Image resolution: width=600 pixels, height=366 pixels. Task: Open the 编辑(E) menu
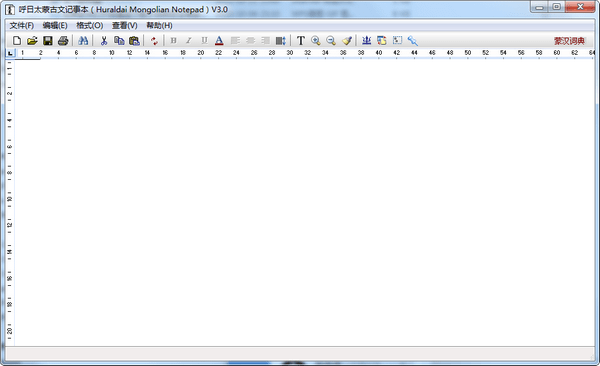55,26
